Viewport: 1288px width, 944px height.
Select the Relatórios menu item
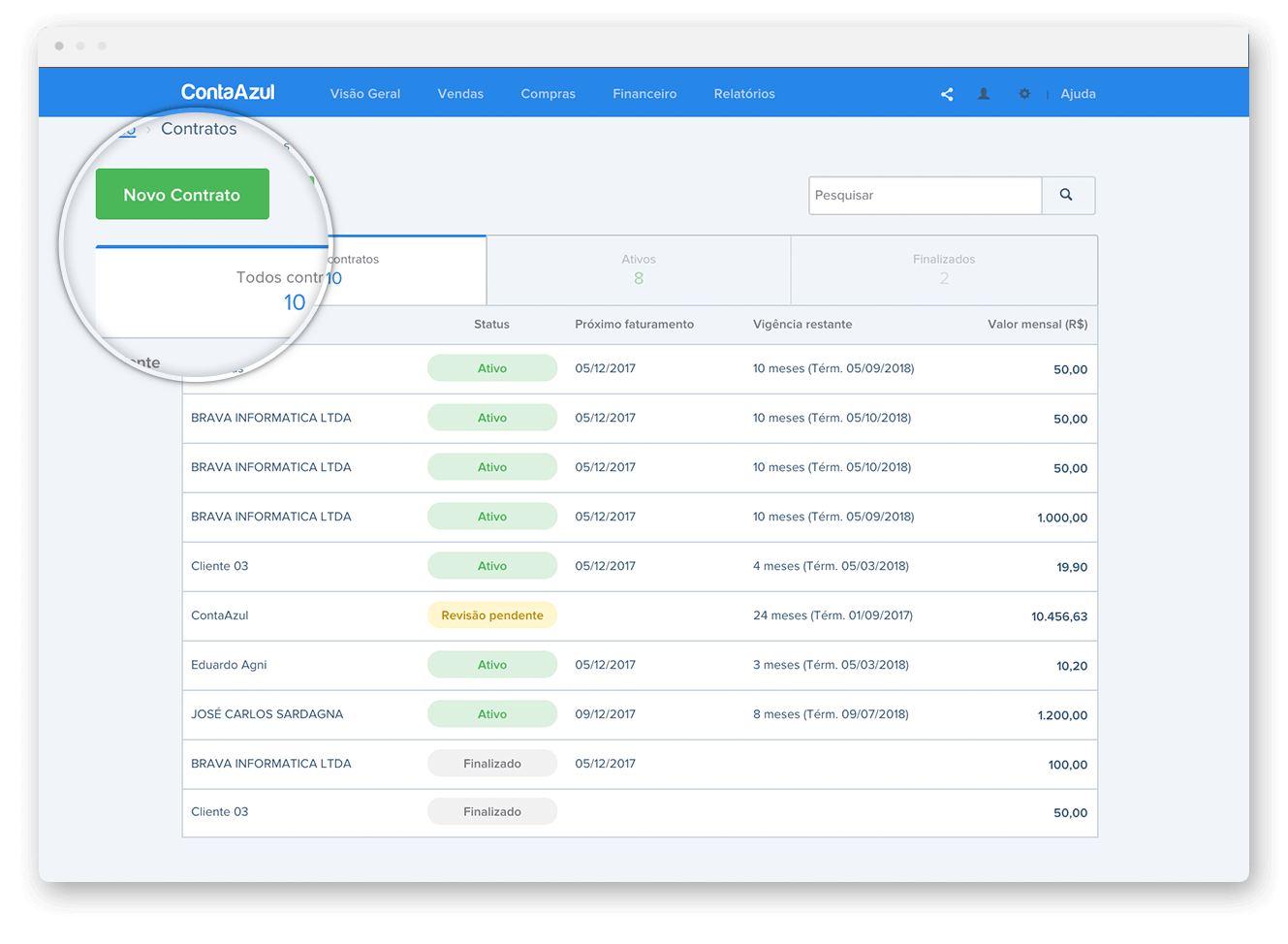pyautogui.click(x=743, y=93)
